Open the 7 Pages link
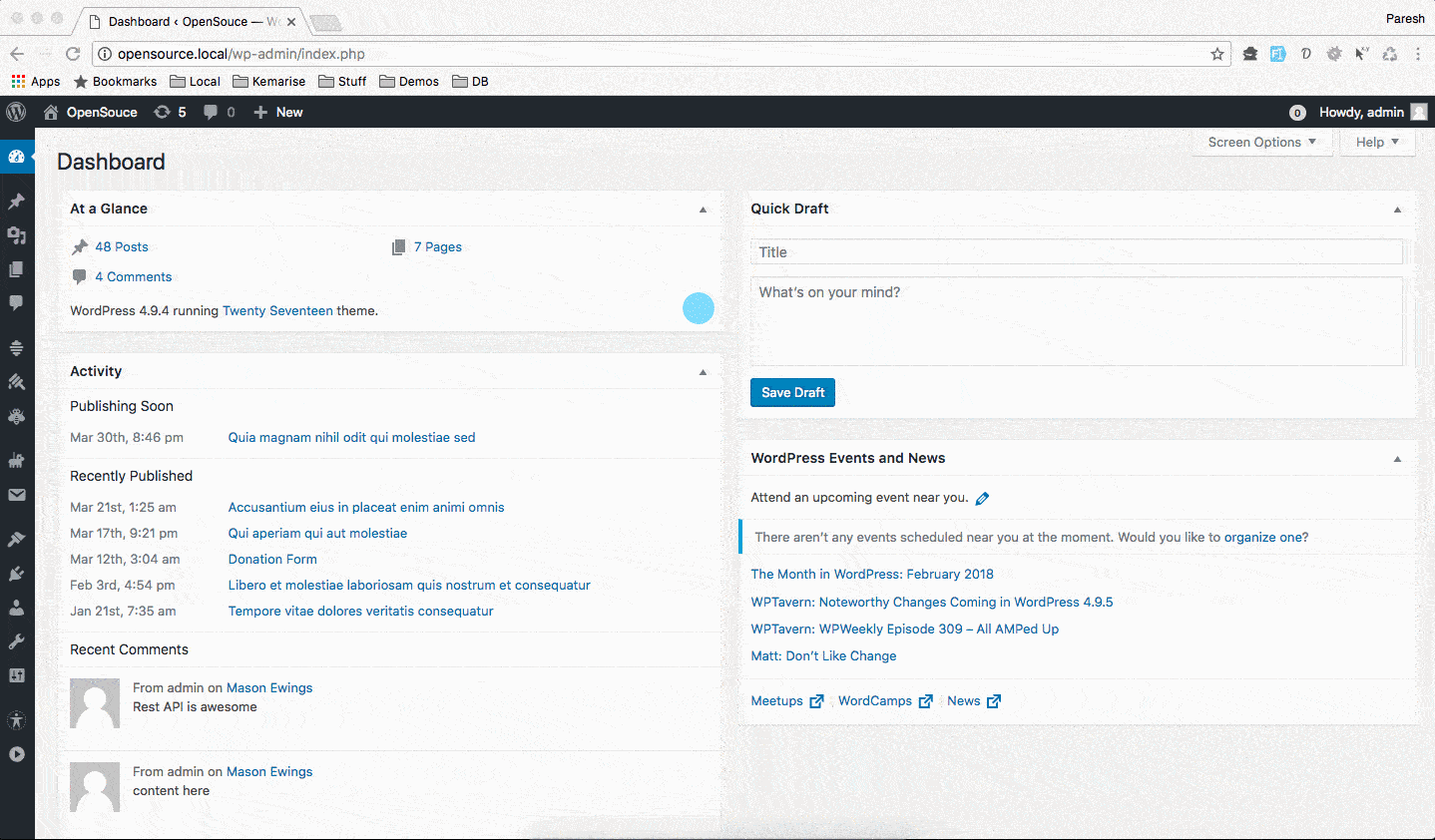 438,246
